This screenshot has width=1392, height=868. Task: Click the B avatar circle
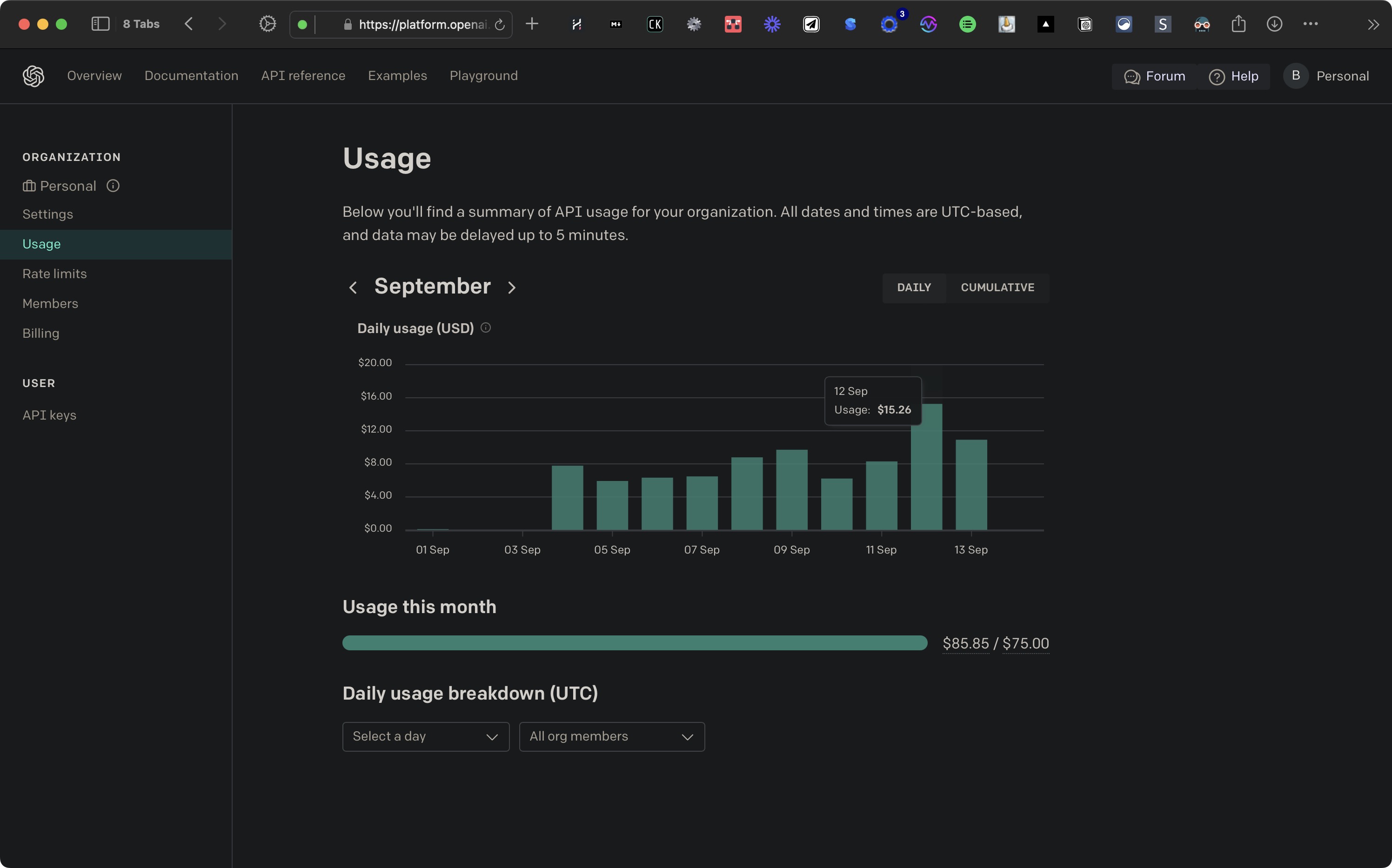point(1296,76)
